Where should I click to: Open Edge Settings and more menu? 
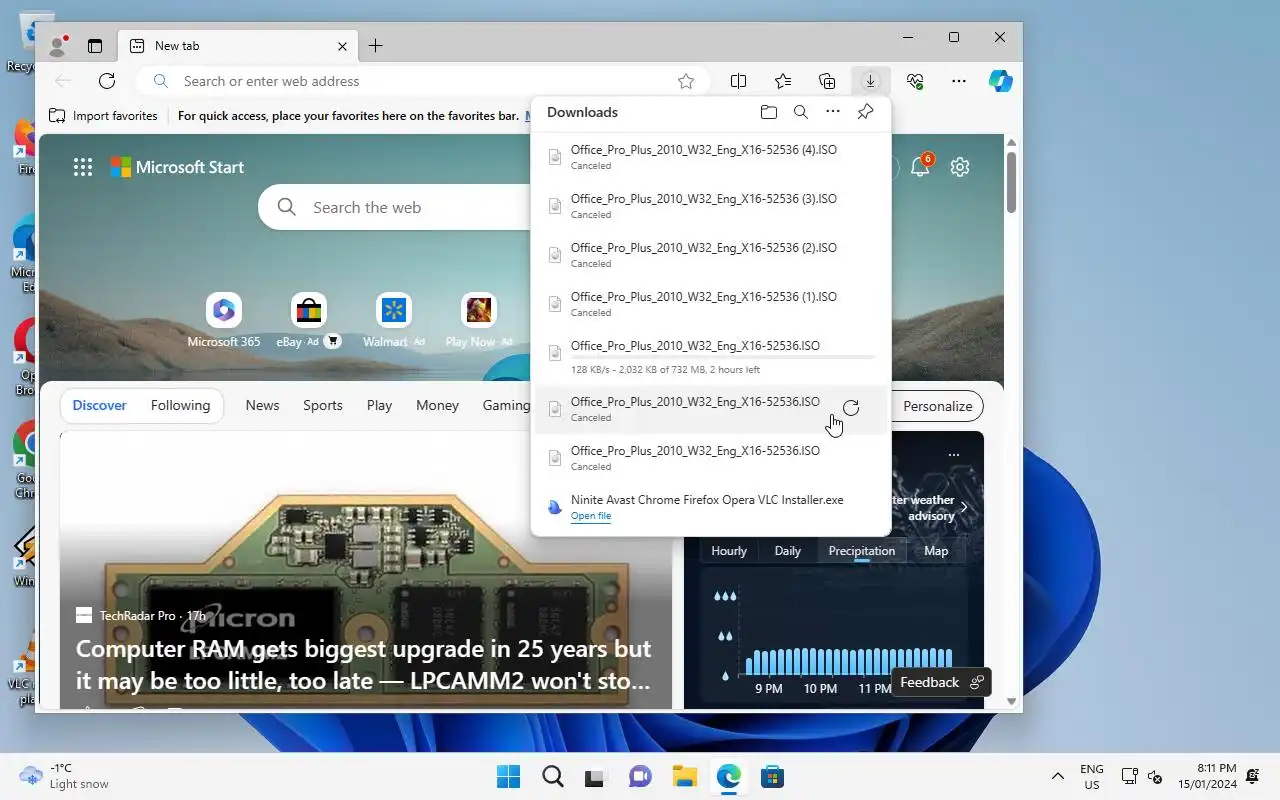click(959, 81)
